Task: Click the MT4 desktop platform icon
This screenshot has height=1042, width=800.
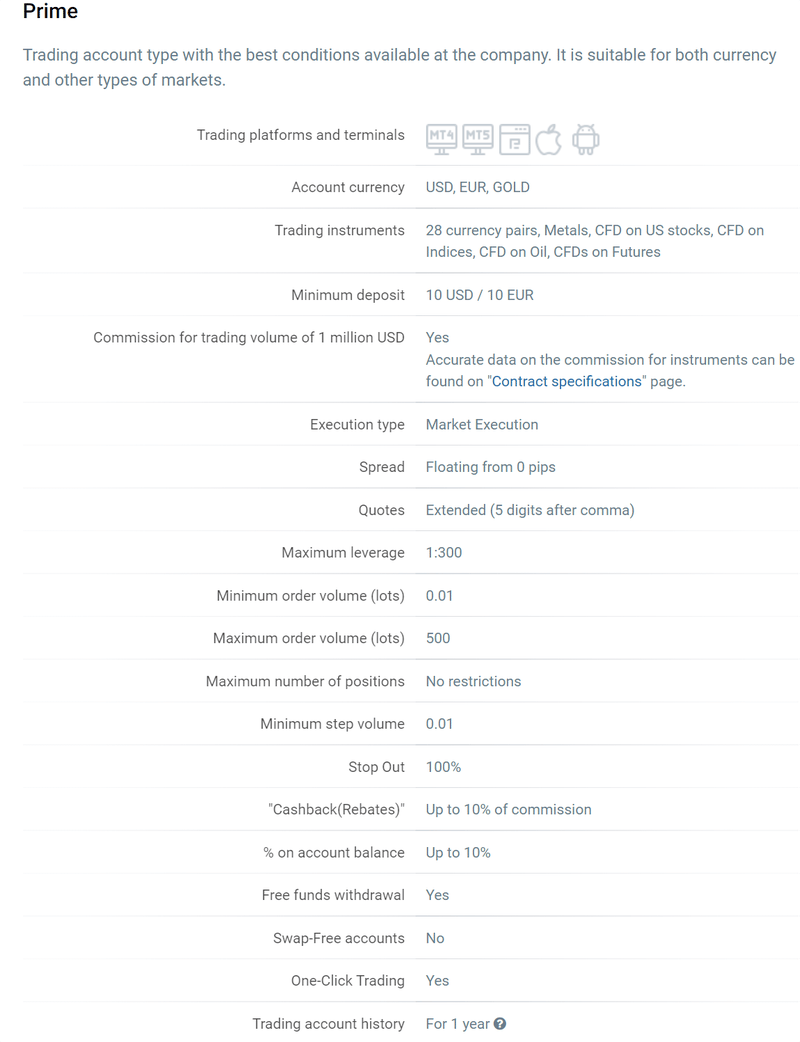Action: (x=441, y=139)
